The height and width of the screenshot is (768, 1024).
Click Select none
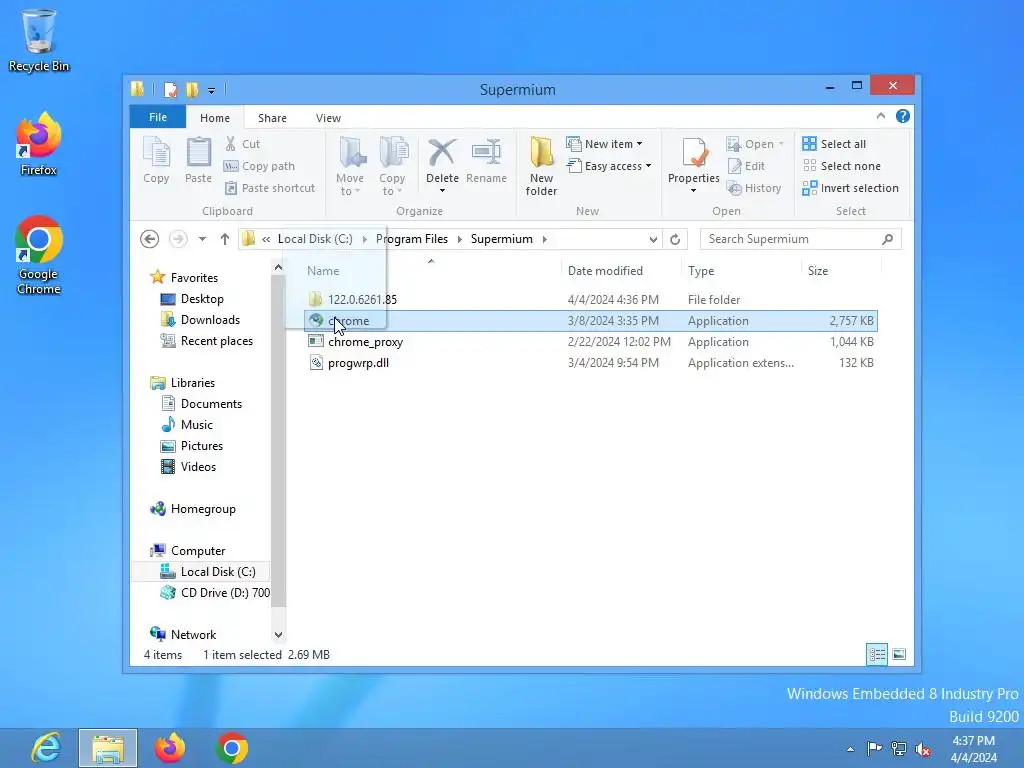841,166
